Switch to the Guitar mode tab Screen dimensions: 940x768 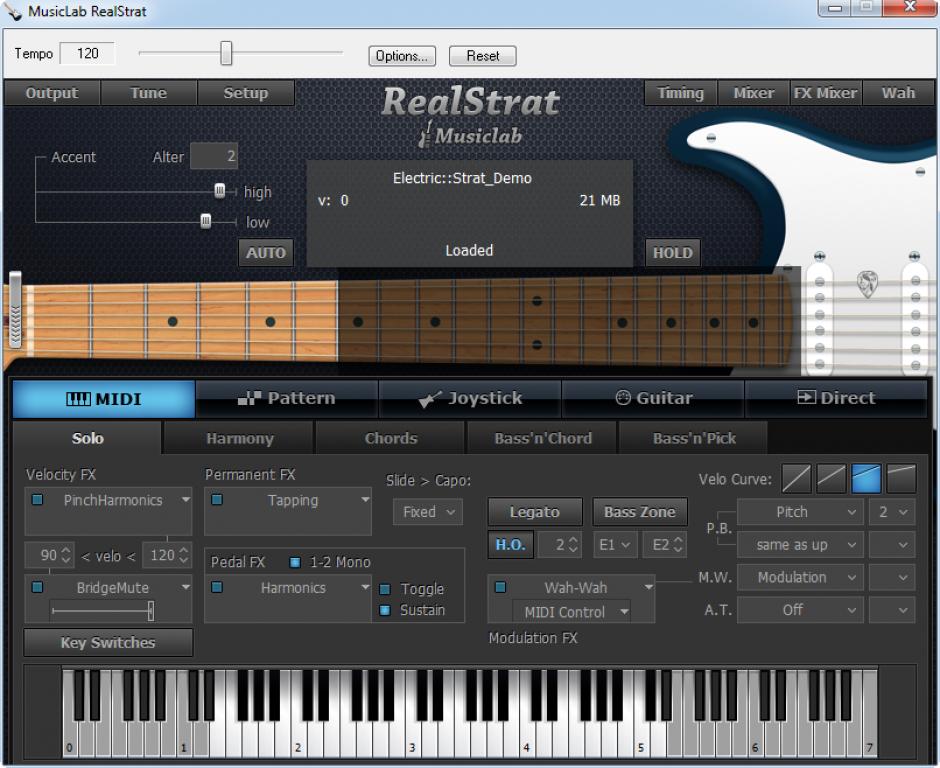point(653,399)
